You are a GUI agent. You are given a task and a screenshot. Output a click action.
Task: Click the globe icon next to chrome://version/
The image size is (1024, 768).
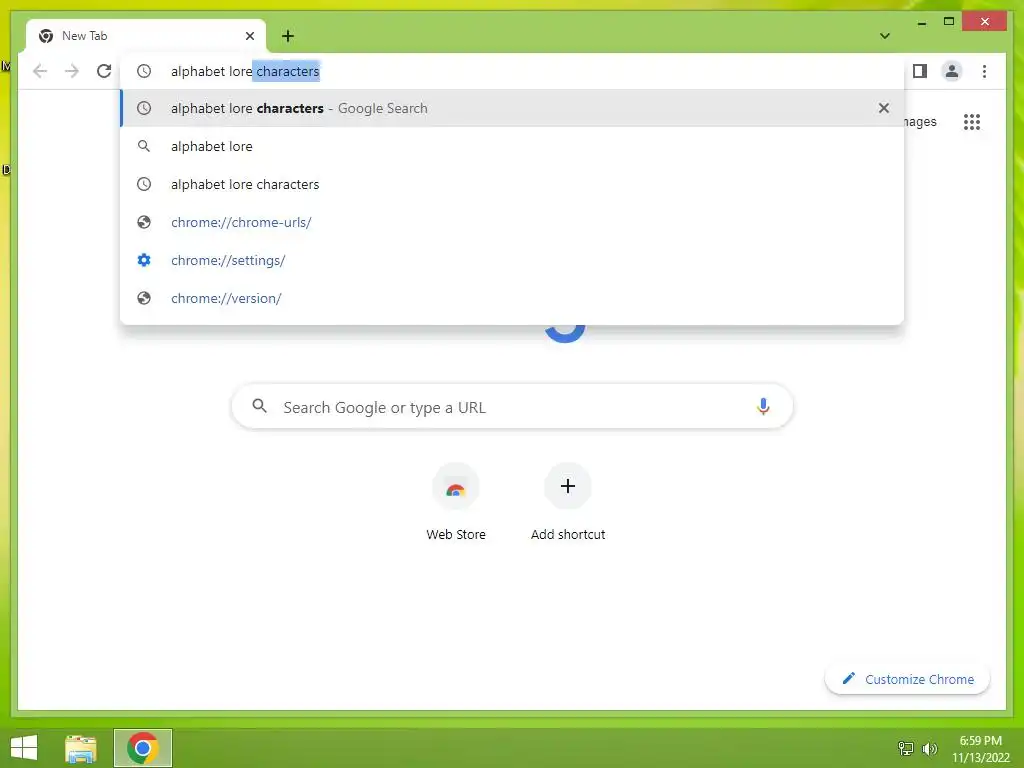144,298
